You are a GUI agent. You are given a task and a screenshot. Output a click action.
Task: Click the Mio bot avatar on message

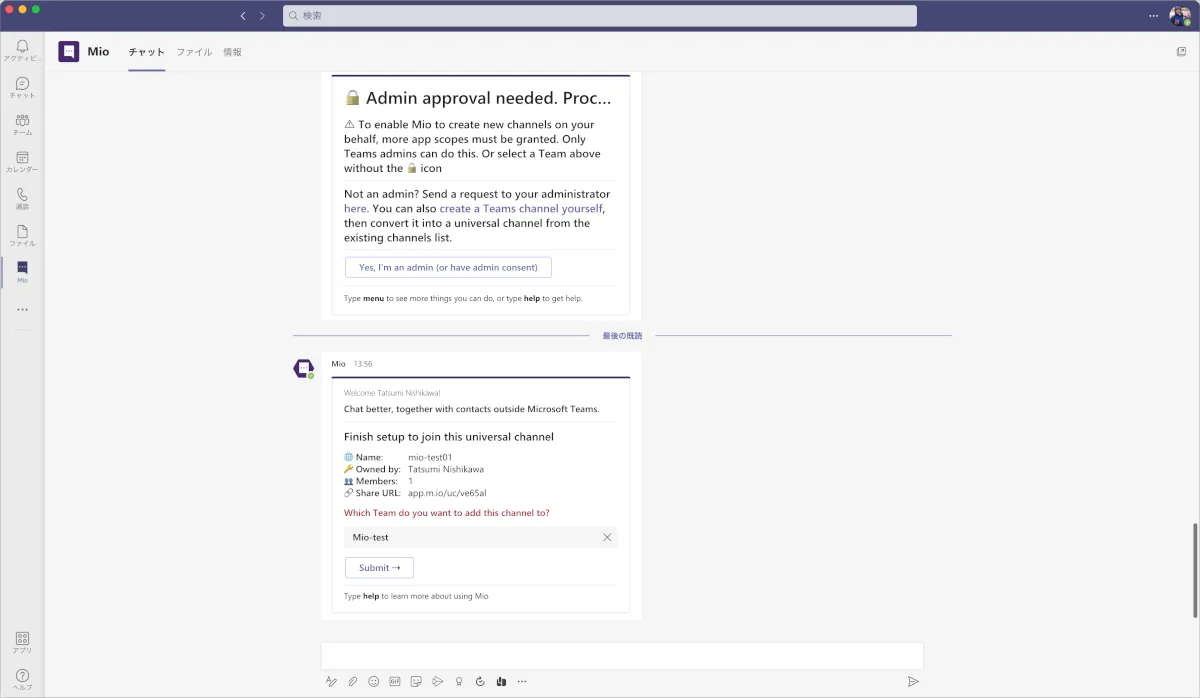click(x=303, y=369)
